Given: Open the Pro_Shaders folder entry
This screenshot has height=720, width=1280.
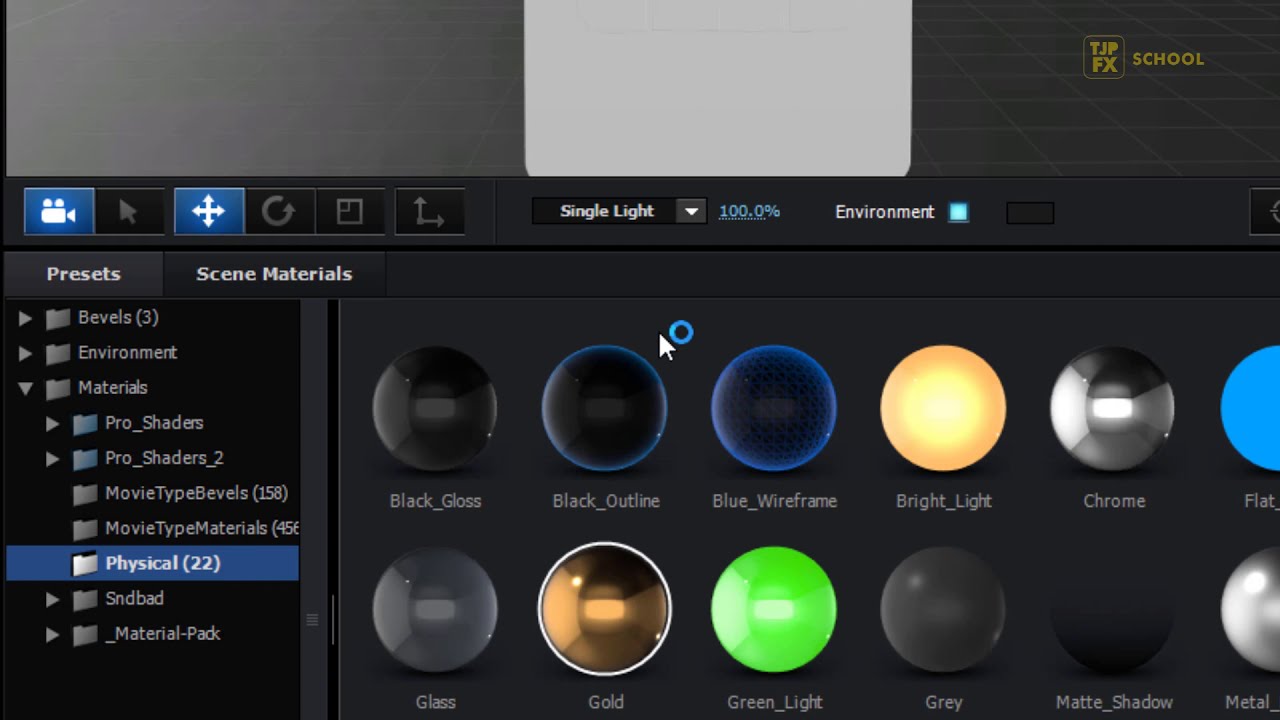Looking at the screenshot, I should (154, 422).
